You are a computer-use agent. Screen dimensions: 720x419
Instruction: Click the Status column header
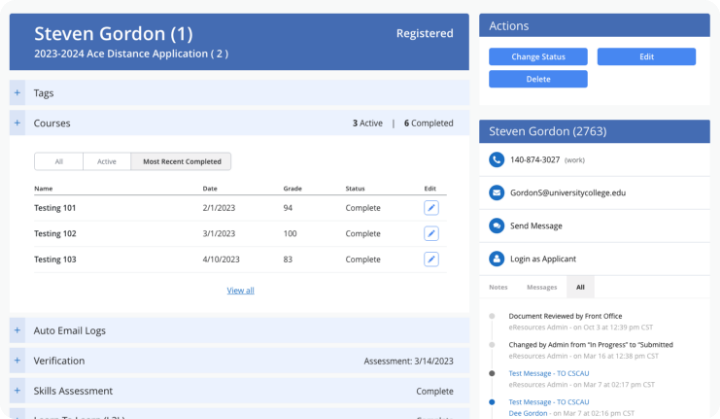[x=355, y=188]
